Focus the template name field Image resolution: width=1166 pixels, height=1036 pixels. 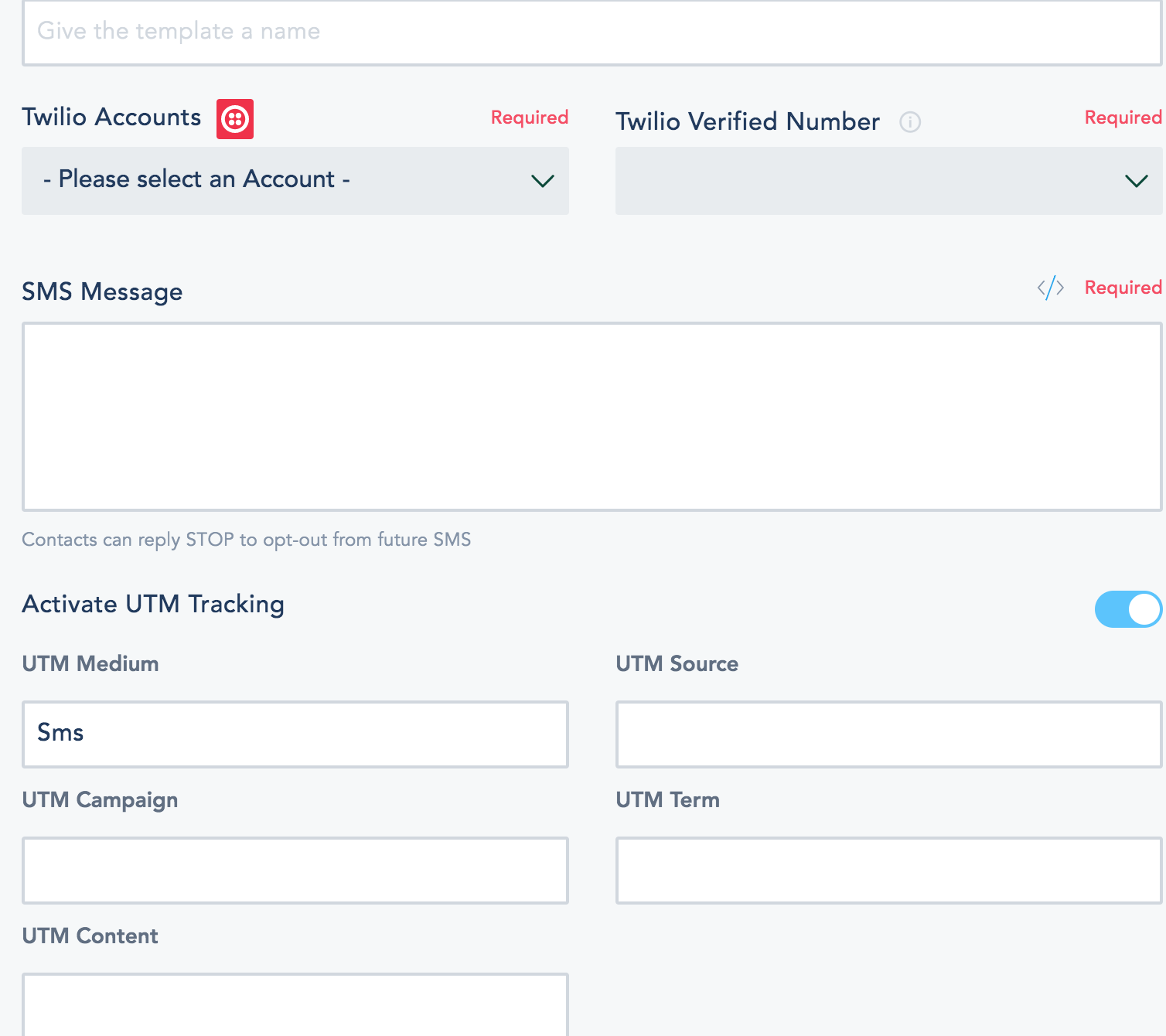pyautogui.click(x=592, y=32)
